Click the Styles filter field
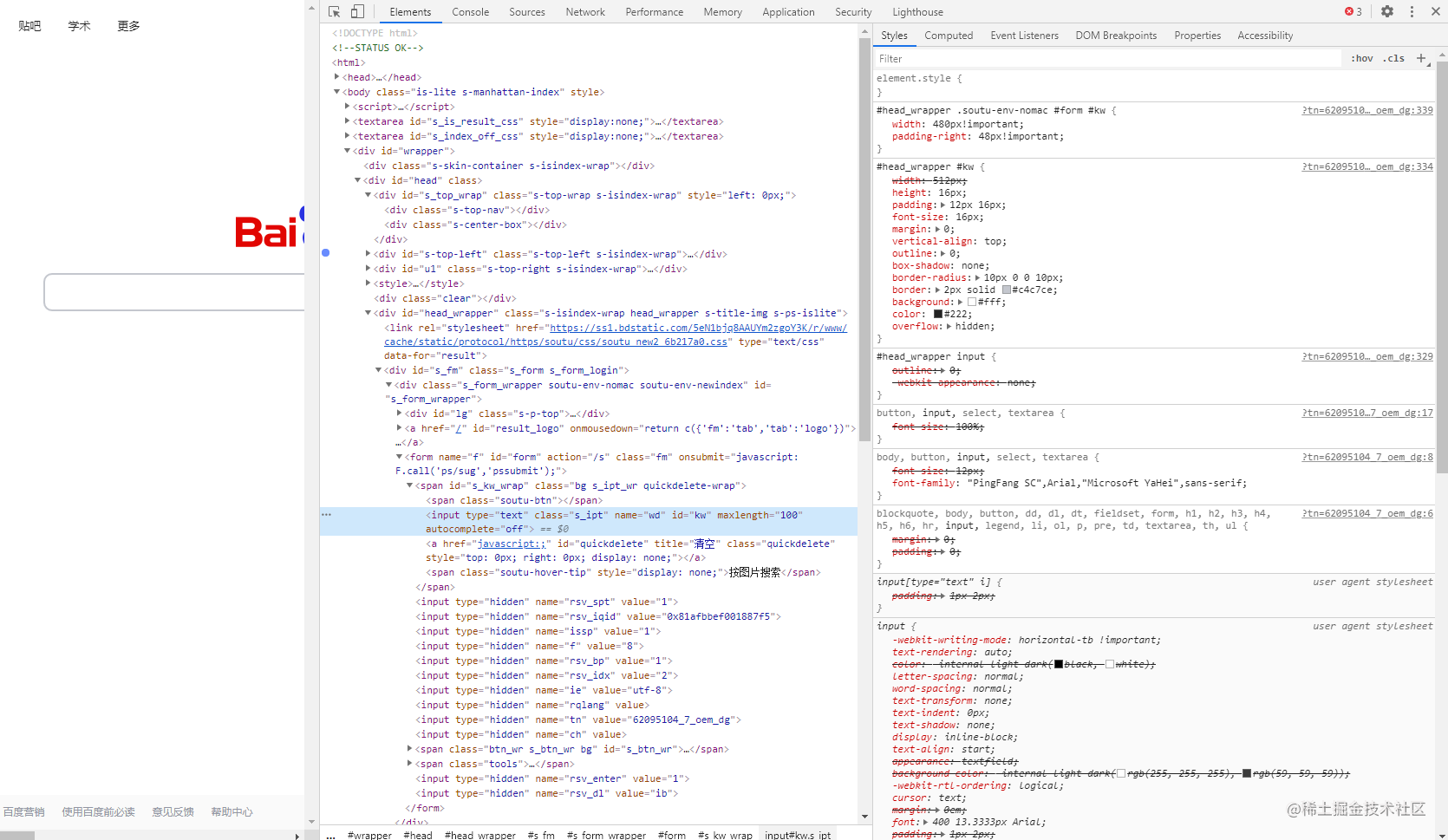This screenshot has height=840, width=1448. (1108, 58)
